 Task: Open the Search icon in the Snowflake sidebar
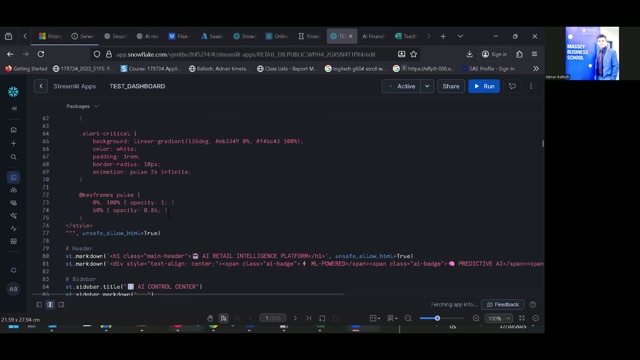pos(13,157)
